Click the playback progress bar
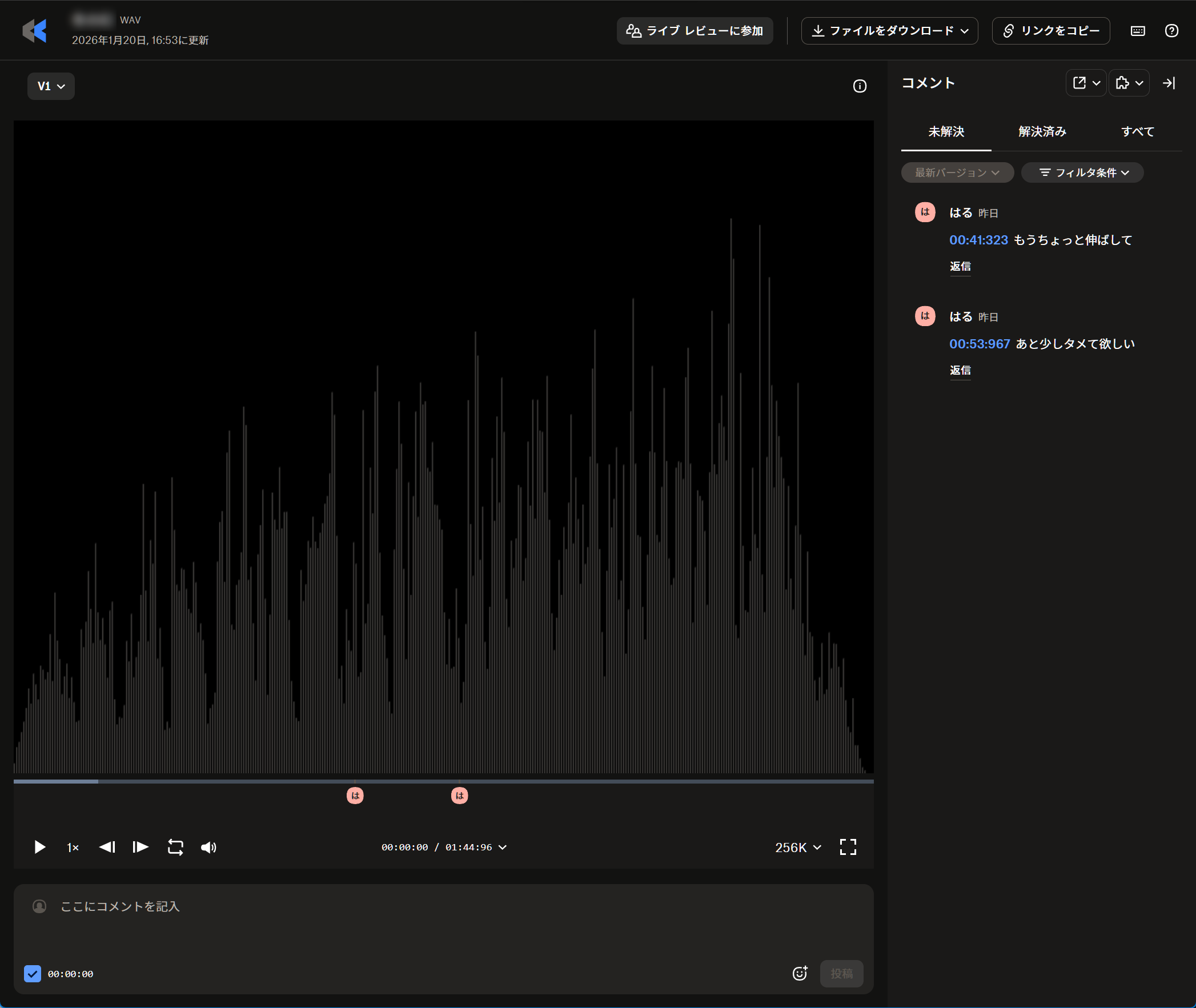Screen dimensions: 1196x1008 pos(443,781)
